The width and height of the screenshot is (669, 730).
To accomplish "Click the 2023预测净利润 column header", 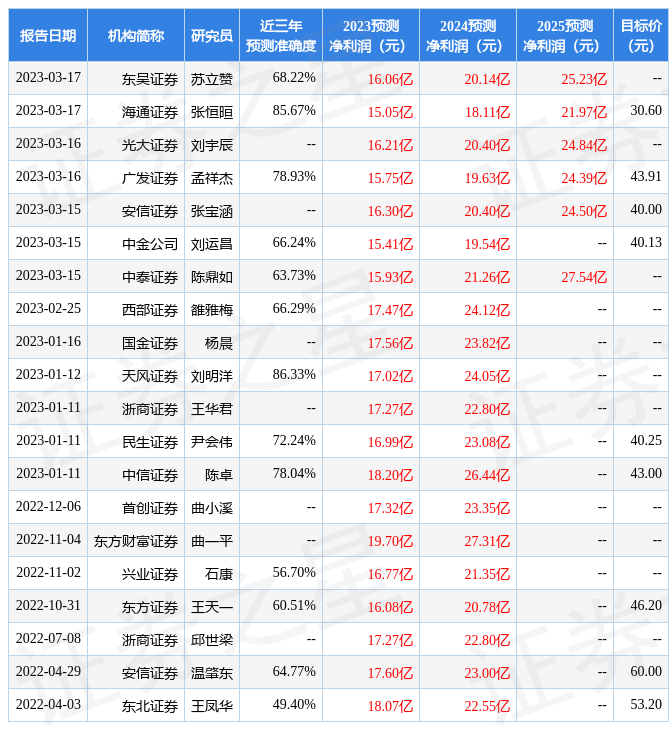I will tap(371, 35).
